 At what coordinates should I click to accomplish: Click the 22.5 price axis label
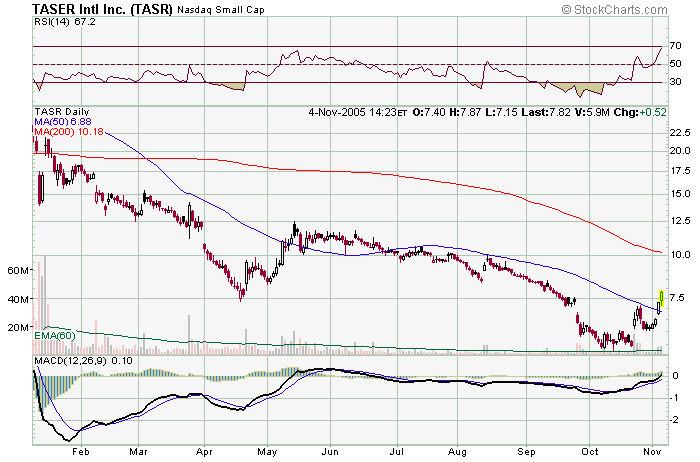point(680,133)
